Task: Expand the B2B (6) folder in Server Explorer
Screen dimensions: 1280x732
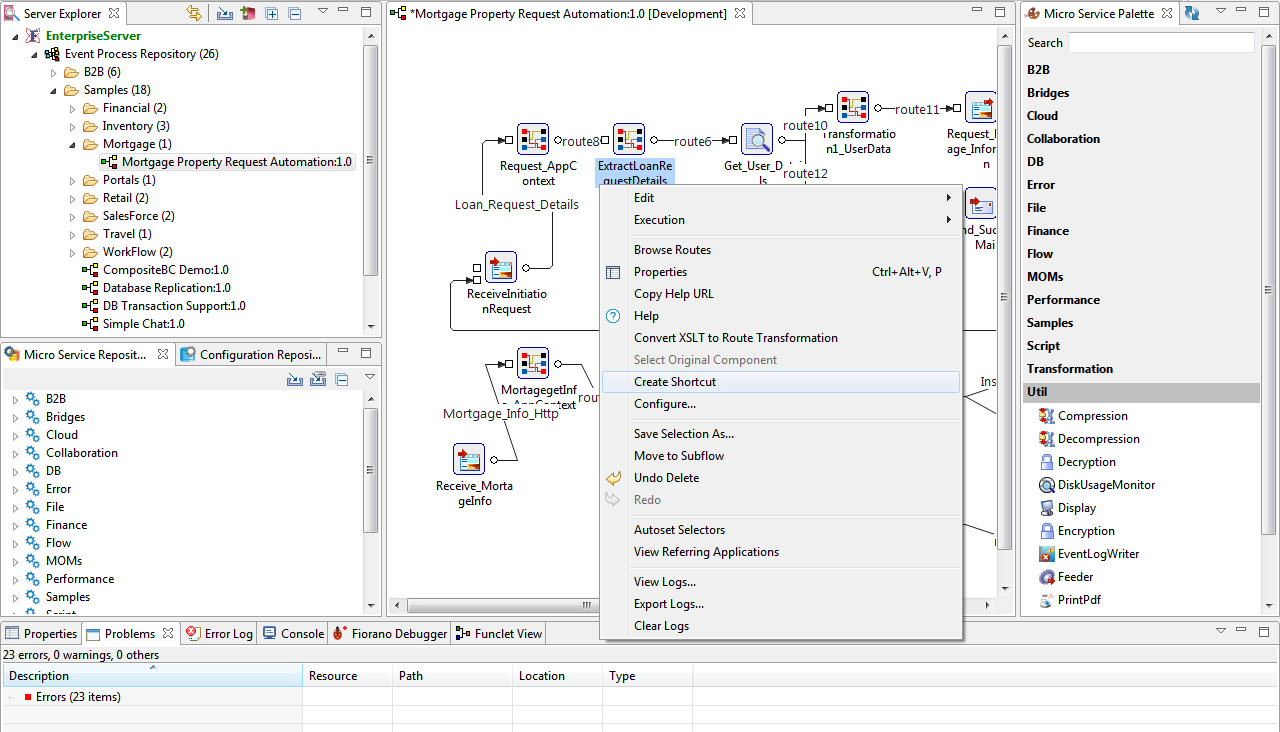Action: click(x=54, y=72)
